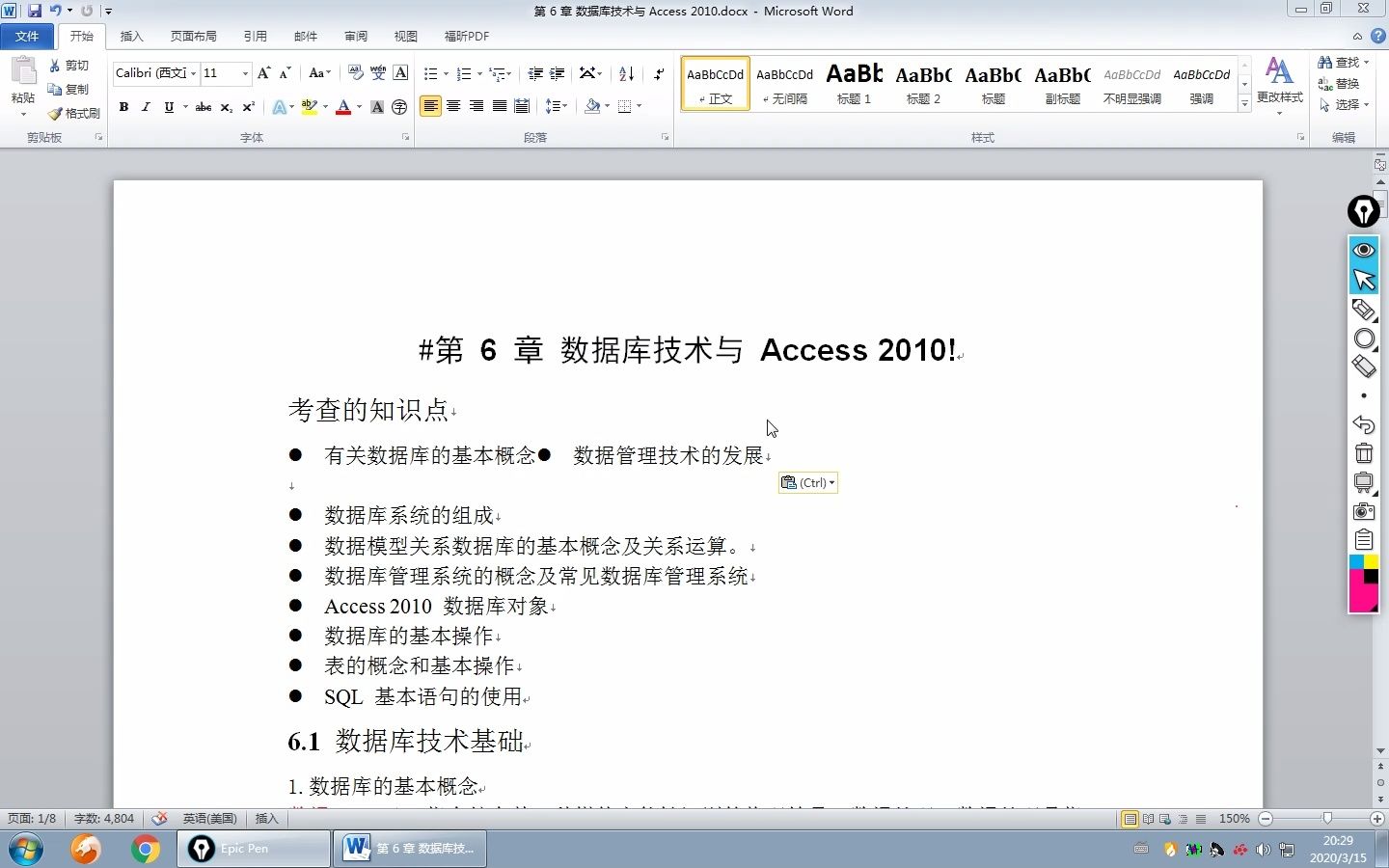Select the Epic Pen eraser tool
Viewport: 1389px width, 868px height.
1363,366
